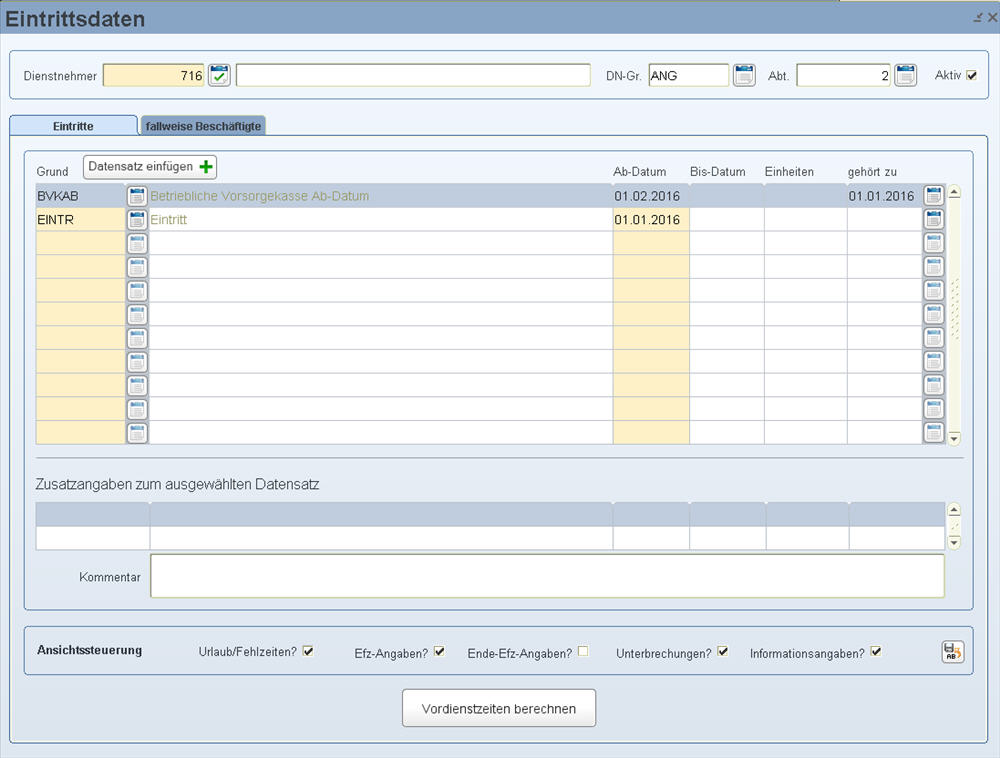Enable the Ende-Efz-Angaben? checkbox
This screenshot has width=1000, height=758.
pyautogui.click(x=583, y=651)
